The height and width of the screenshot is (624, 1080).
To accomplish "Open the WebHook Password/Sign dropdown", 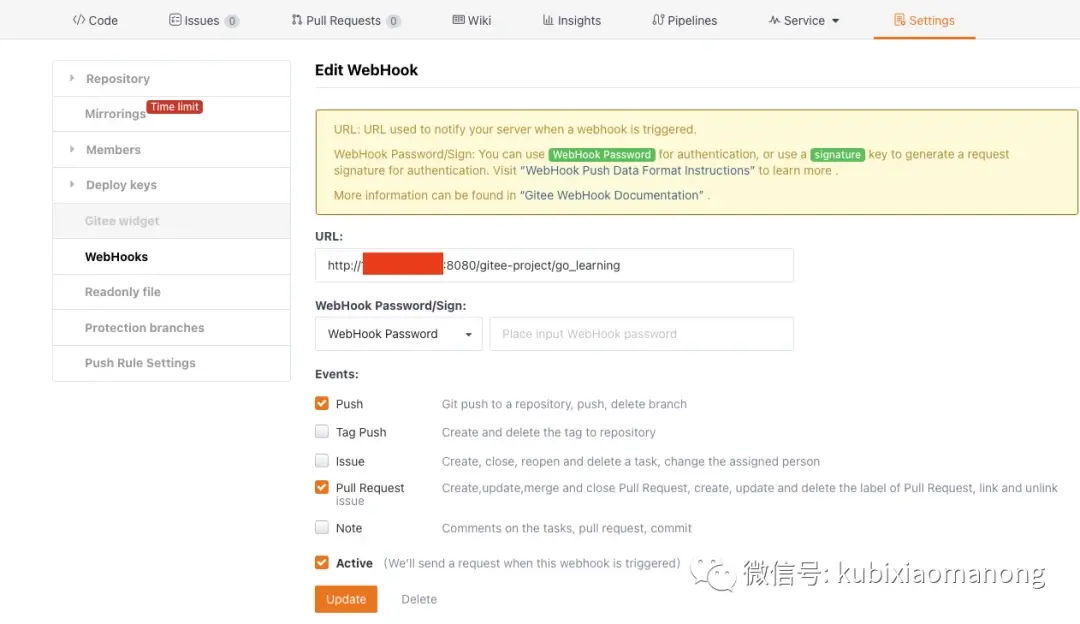I will pyautogui.click(x=397, y=332).
